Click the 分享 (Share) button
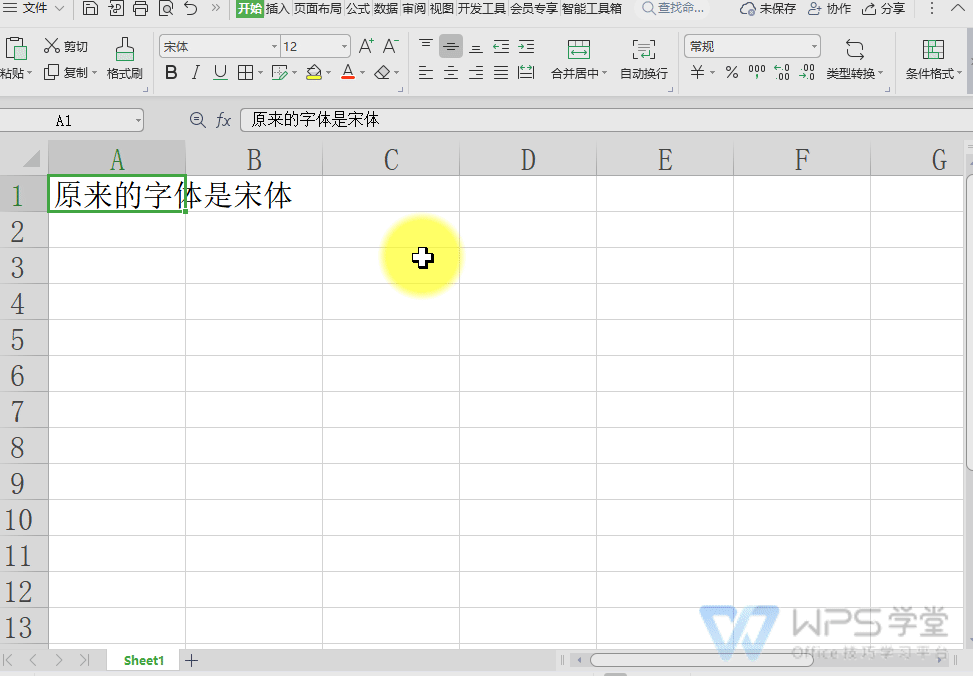Viewport: 973px width, 676px height. click(x=884, y=9)
